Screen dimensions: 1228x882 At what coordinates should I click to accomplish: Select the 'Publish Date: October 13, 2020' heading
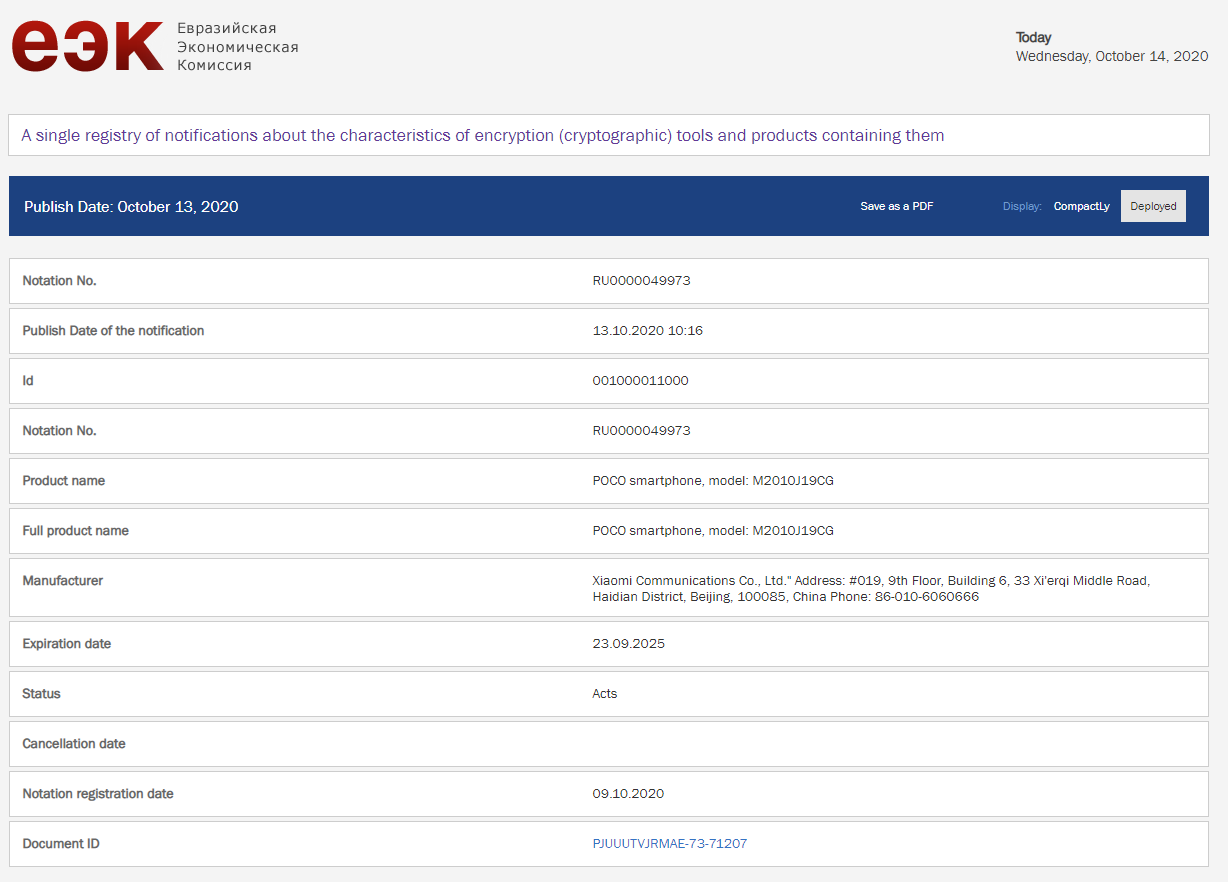[131, 207]
